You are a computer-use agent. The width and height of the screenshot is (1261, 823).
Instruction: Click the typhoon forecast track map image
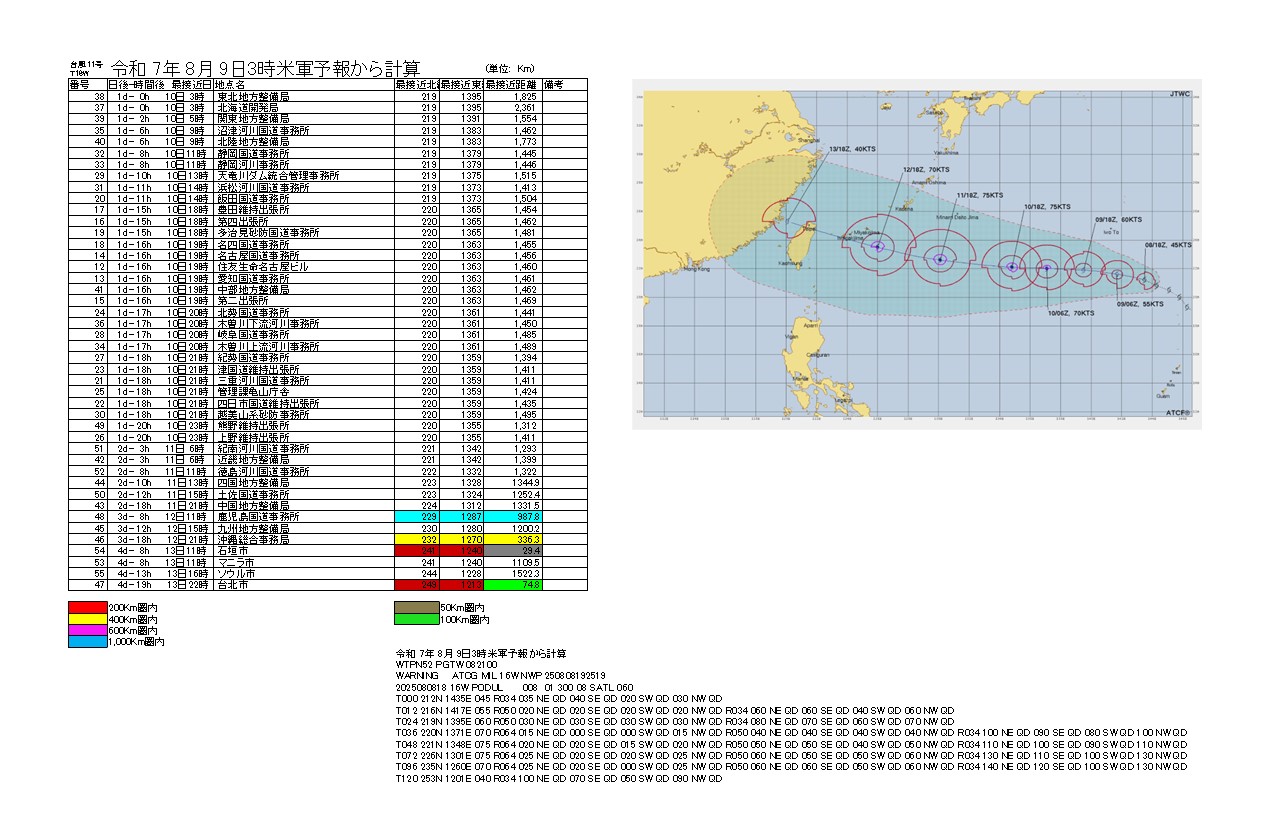pos(916,255)
